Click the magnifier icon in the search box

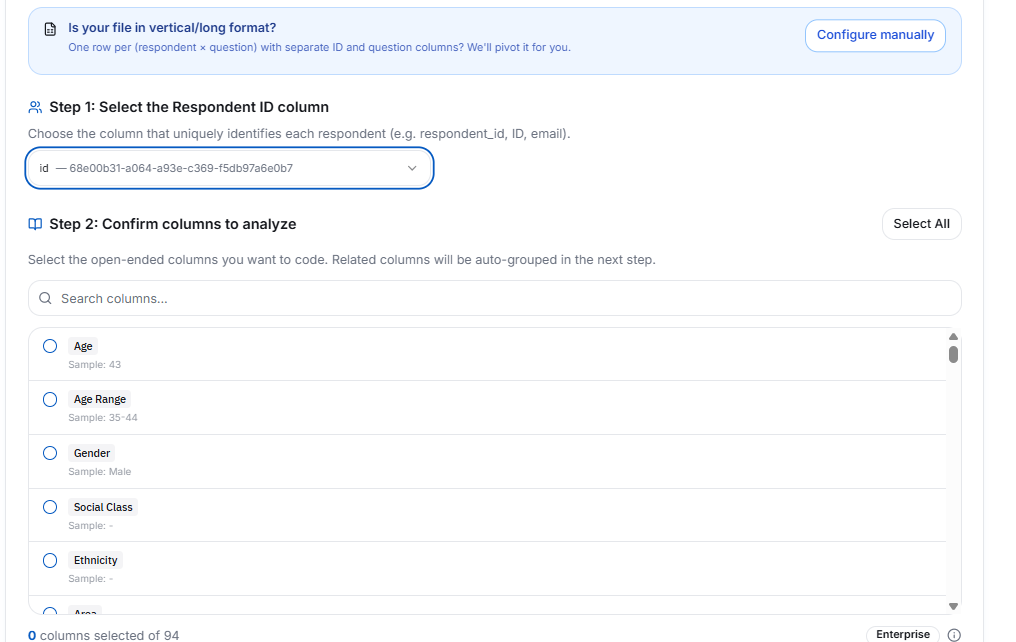(45, 298)
